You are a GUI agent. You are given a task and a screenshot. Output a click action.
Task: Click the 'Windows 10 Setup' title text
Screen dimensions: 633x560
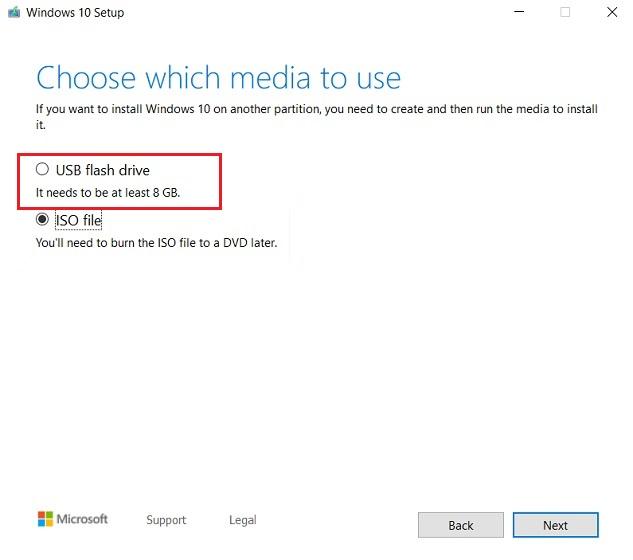pos(75,13)
